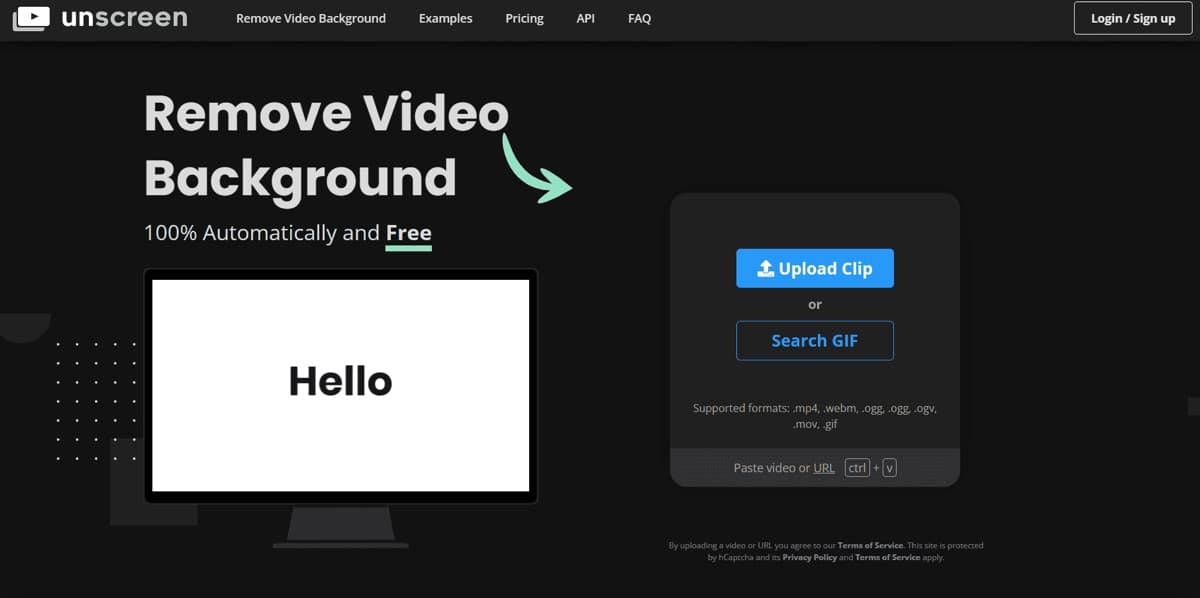This screenshot has height=598, width=1200.
Task: Open the URL link in paste bar
Action: coord(824,468)
